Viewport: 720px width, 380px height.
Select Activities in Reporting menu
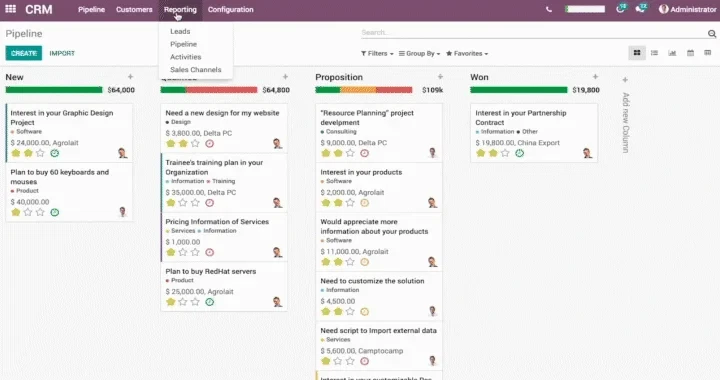(x=186, y=57)
